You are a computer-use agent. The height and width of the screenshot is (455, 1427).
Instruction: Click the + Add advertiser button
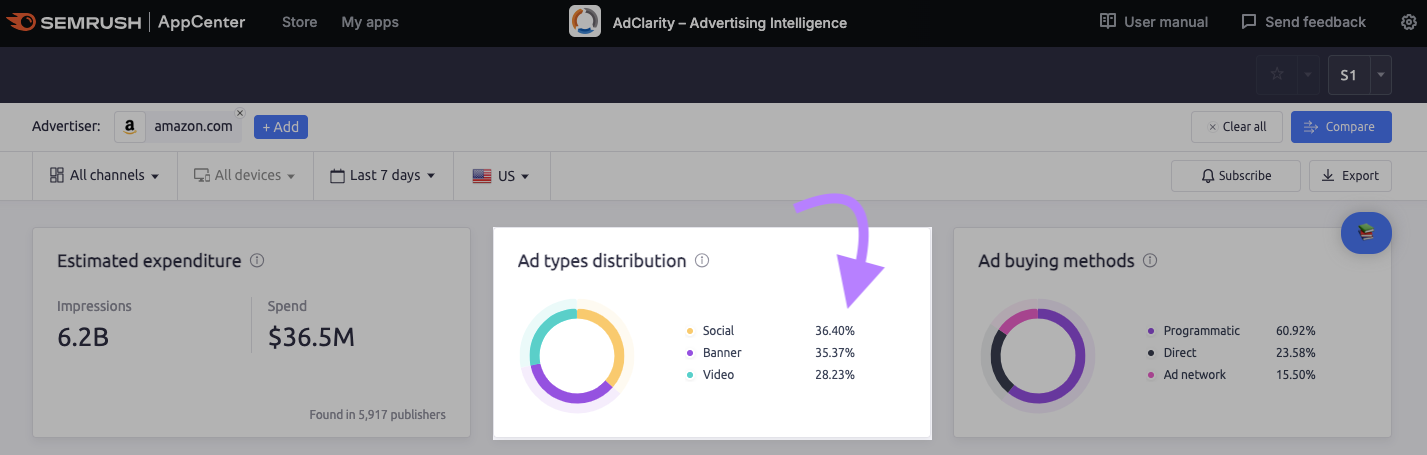281,127
